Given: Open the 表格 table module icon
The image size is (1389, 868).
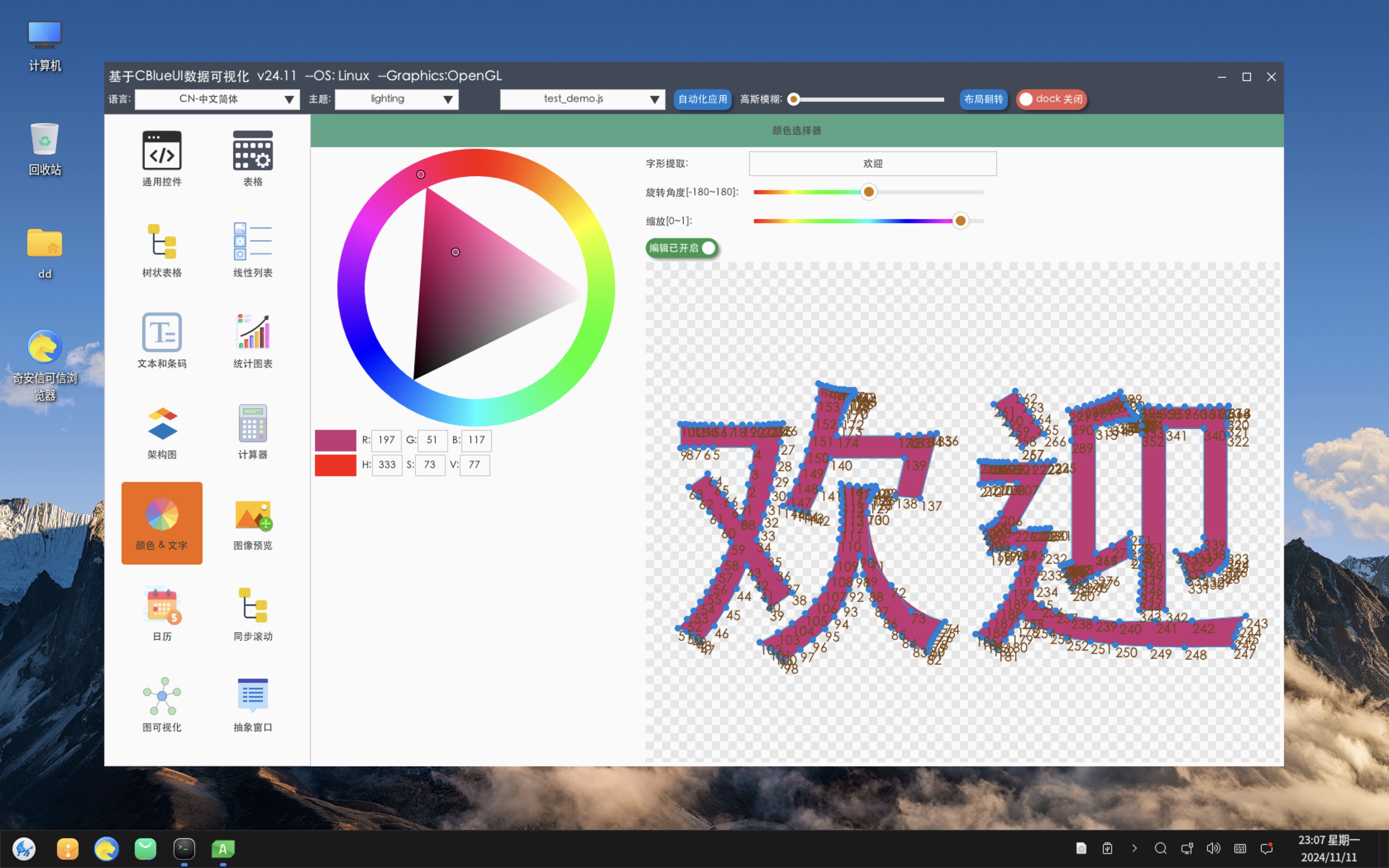Looking at the screenshot, I should (x=253, y=151).
